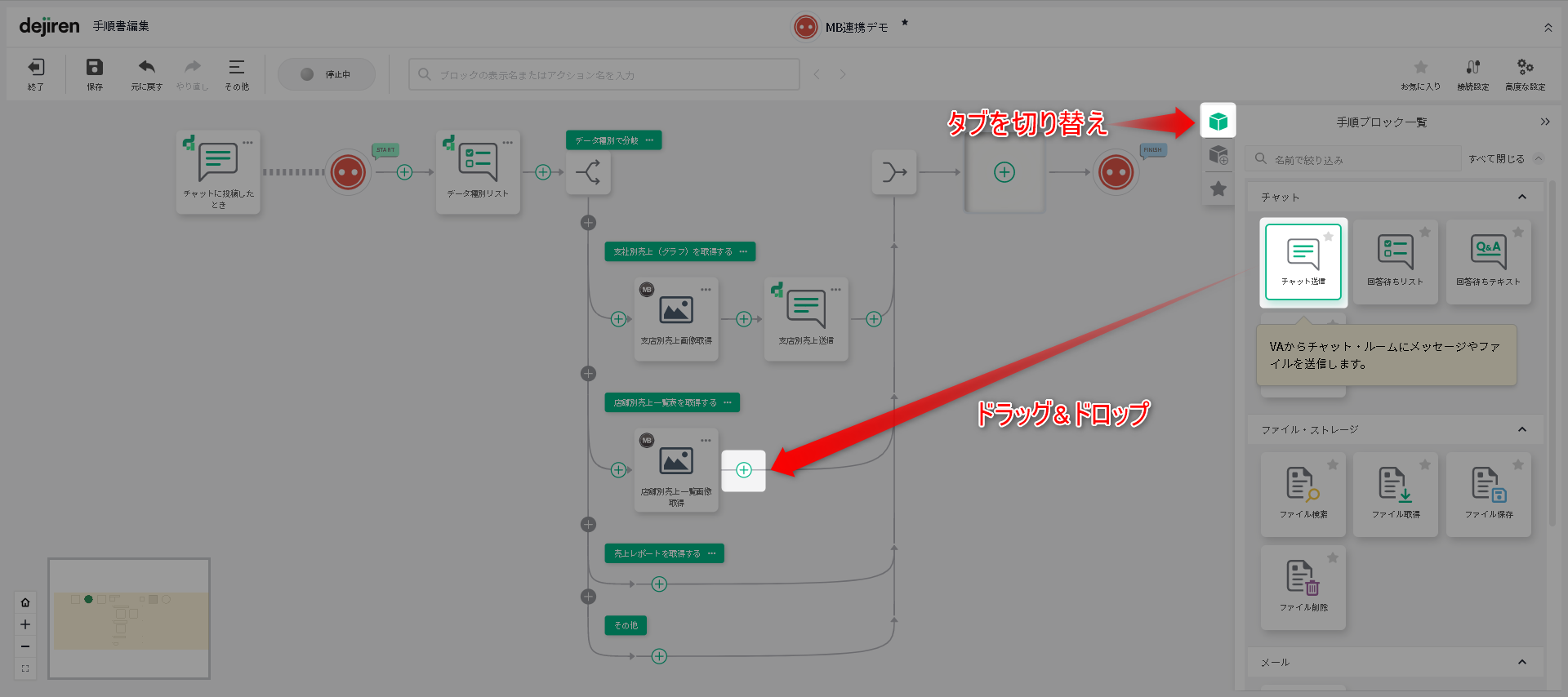Open options of データ種別リスト block
Viewport: 1568px width, 697px height.
point(507,142)
